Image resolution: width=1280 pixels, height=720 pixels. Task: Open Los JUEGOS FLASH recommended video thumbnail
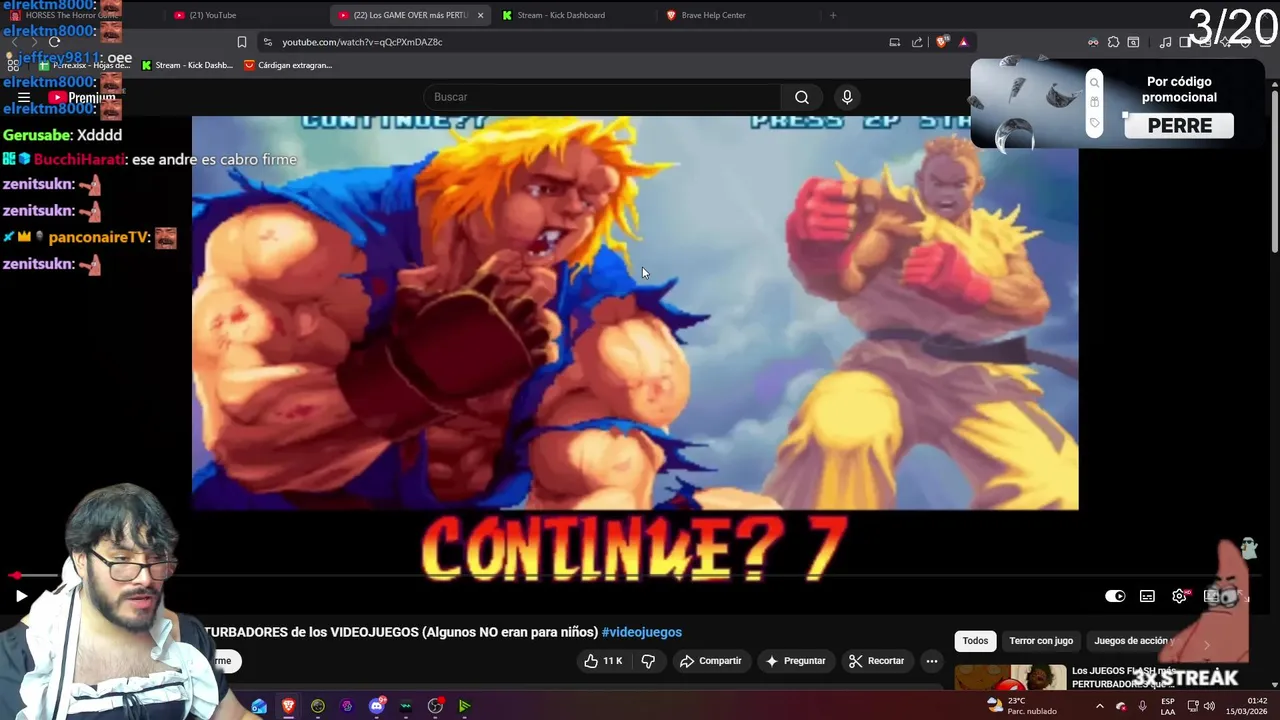tap(1010, 678)
